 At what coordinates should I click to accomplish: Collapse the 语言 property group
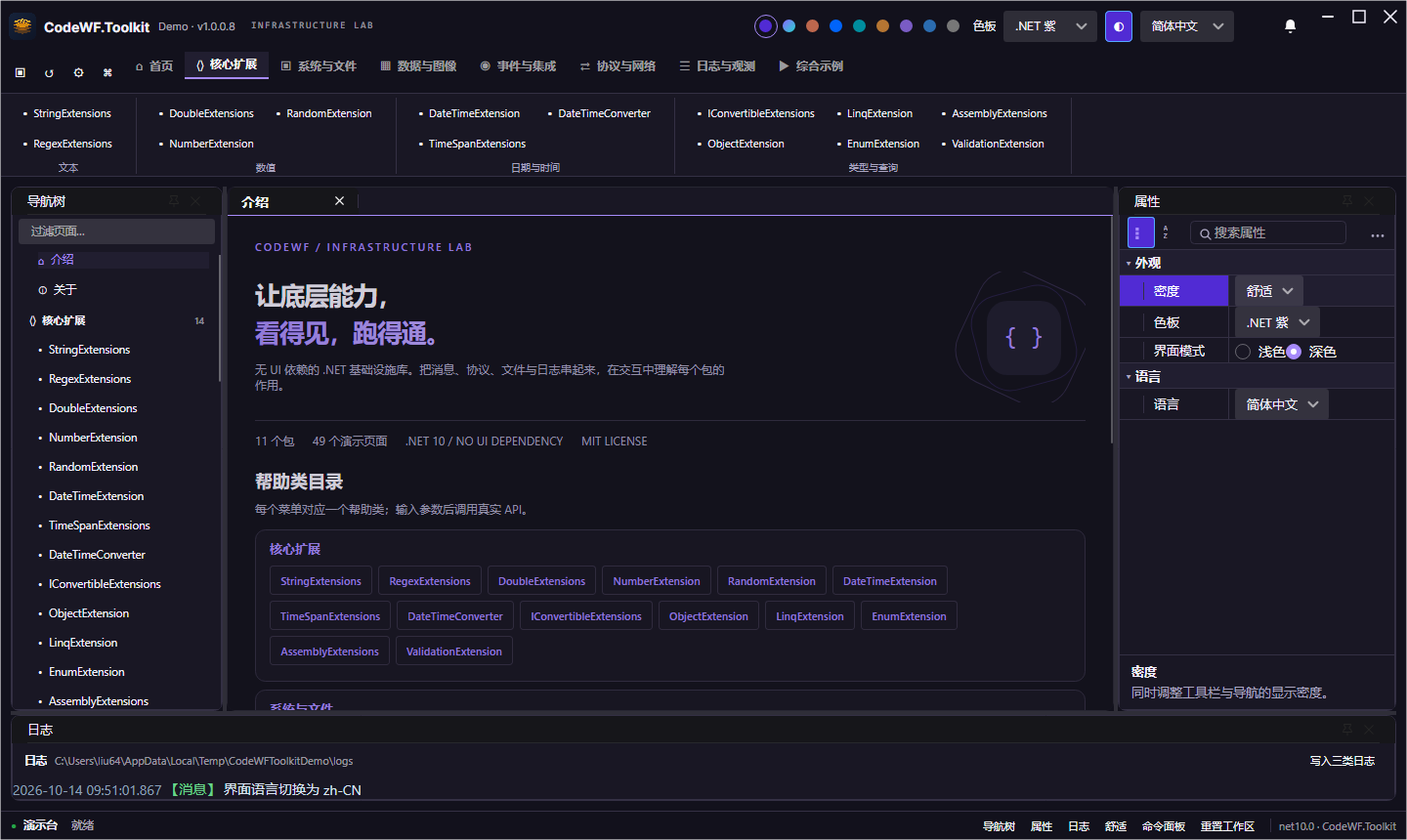[1129, 377]
